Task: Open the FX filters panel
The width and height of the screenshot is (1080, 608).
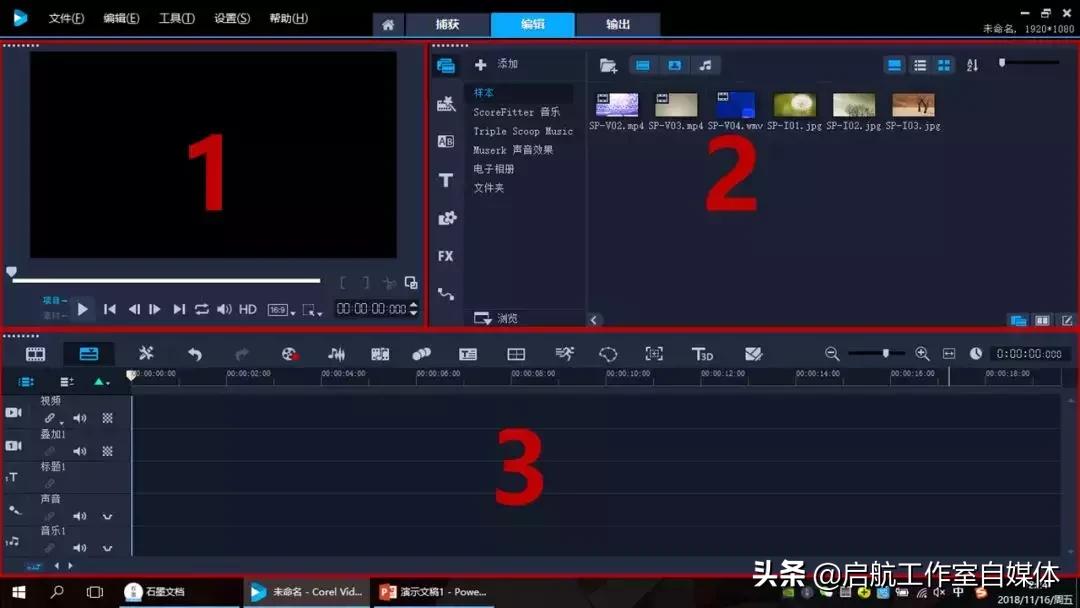Action: 445,256
